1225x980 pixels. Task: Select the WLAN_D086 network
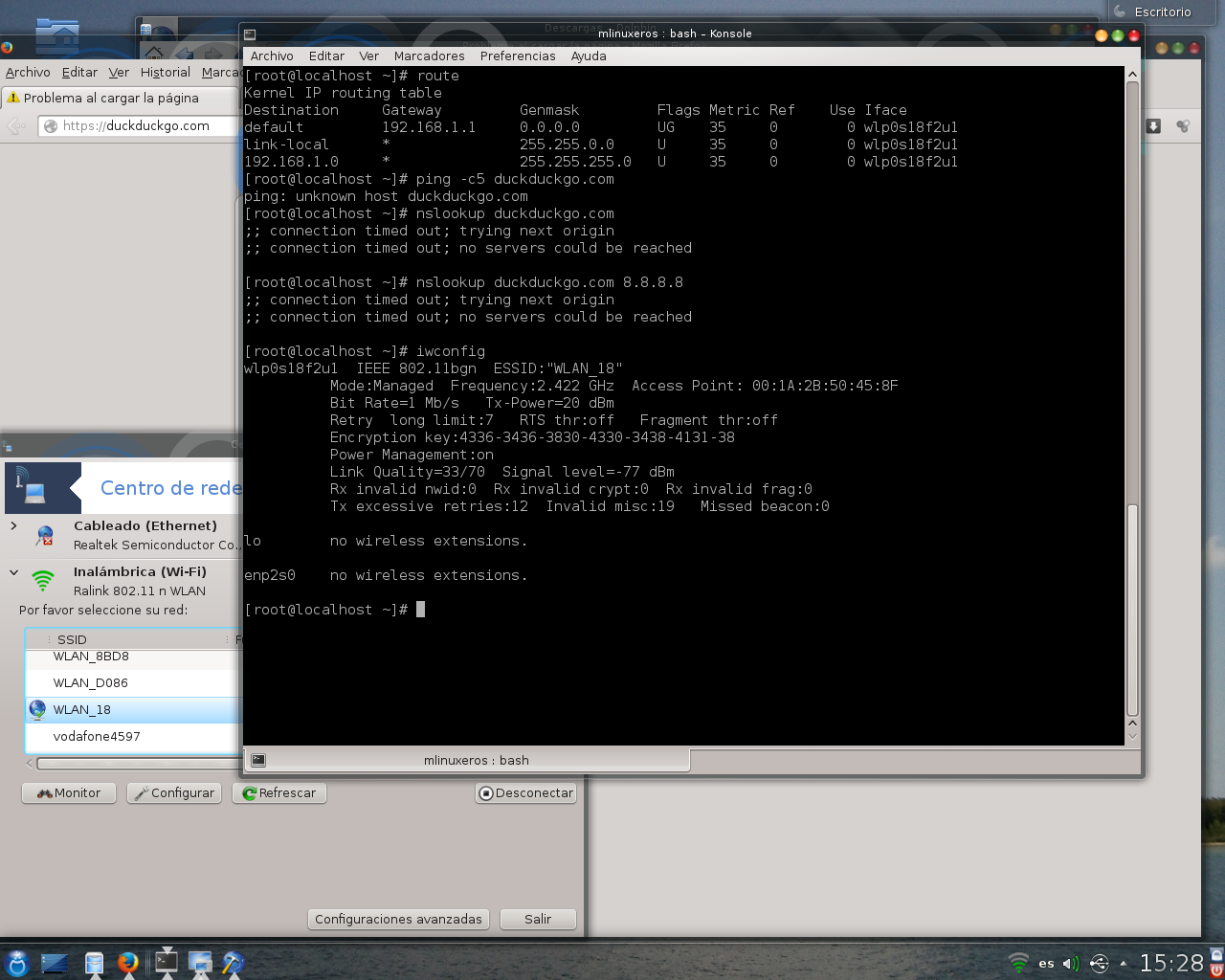(133, 682)
